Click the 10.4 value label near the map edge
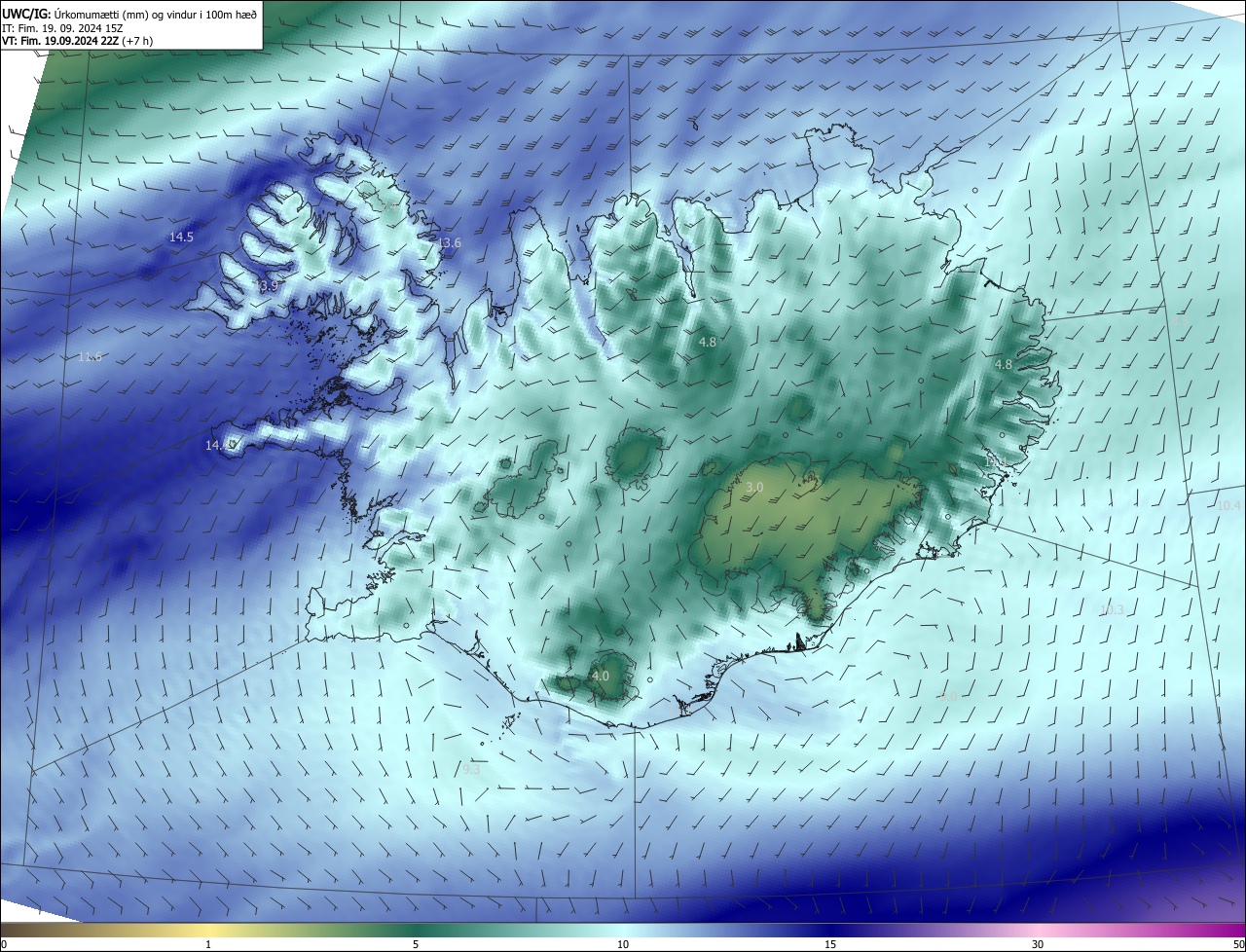Image resolution: width=1246 pixels, height=952 pixels. 1229,505
